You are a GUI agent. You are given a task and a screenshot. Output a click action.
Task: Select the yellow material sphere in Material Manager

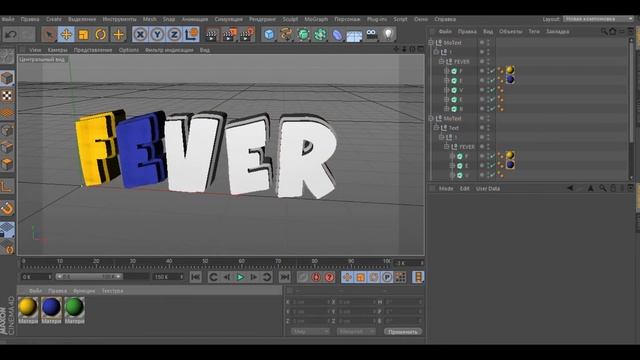(x=28, y=307)
